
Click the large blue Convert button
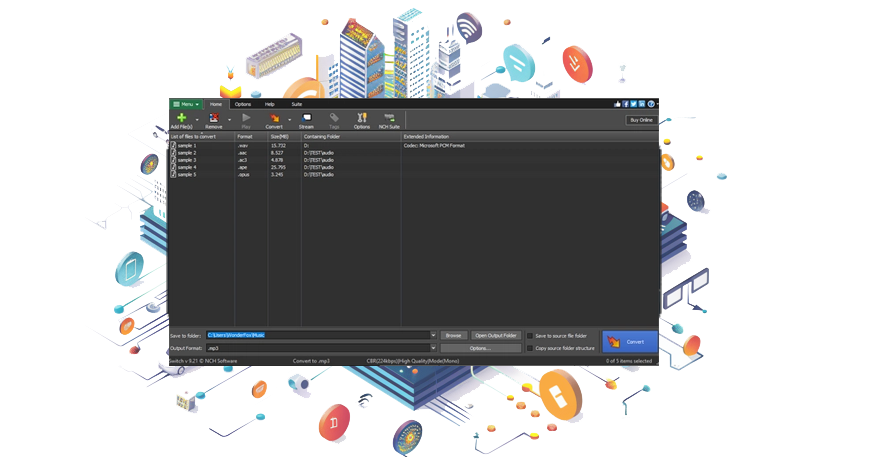pyautogui.click(x=630, y=342)
